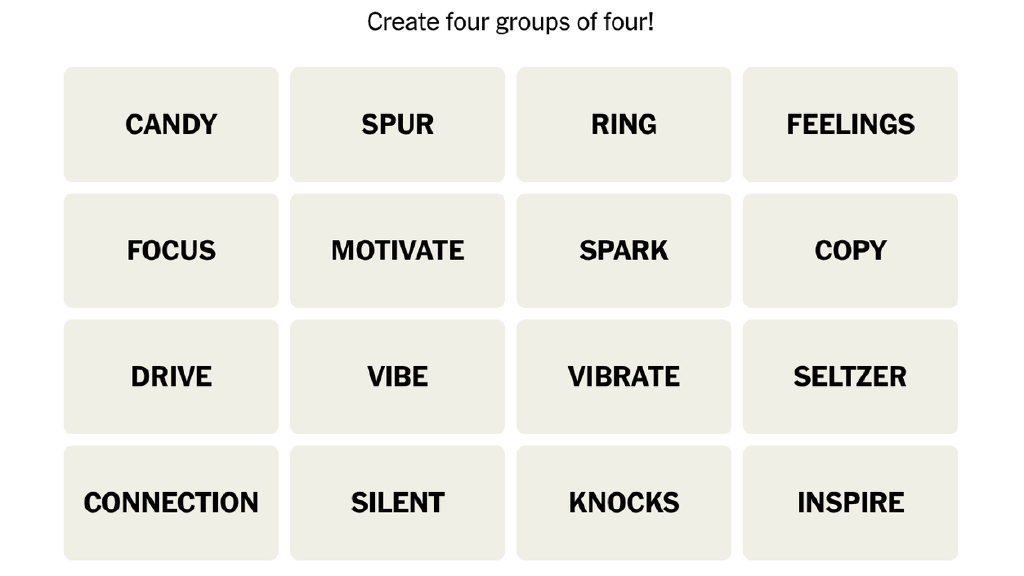The height and width of the screenshot is (576, 1024).
Task: Pick the SPUR tile
Action: pyautogui.click(x=397, y=124)
